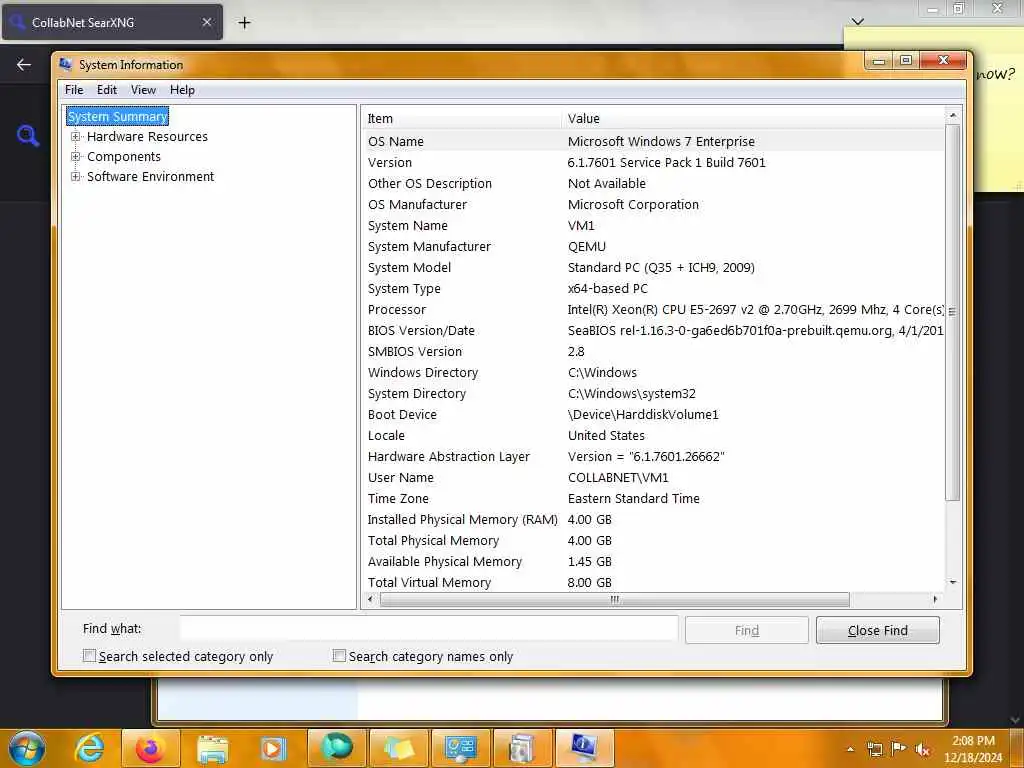1024x768 pixels.
Task: Open the network status tray icon
Action: pyautogui.click(x=874, y=749)
